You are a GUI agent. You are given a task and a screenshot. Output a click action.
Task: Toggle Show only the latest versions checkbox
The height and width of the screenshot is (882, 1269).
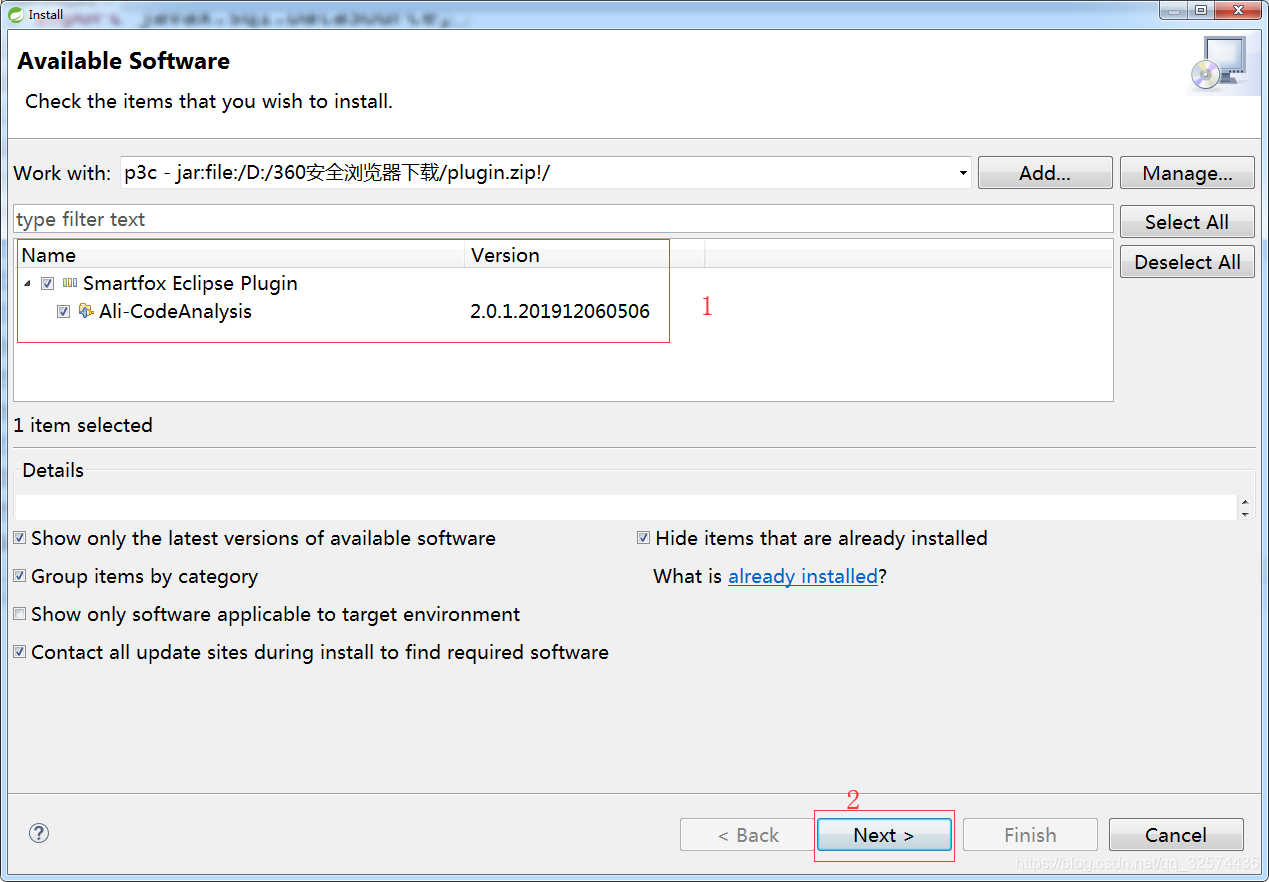click(x=20, y=538)
